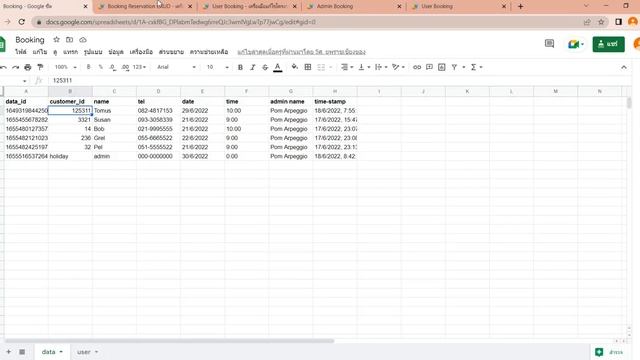This screenshot has width=640, height=360.
Task: Switch to the Booking Reservation browser tab
Action: coord(145,7)
